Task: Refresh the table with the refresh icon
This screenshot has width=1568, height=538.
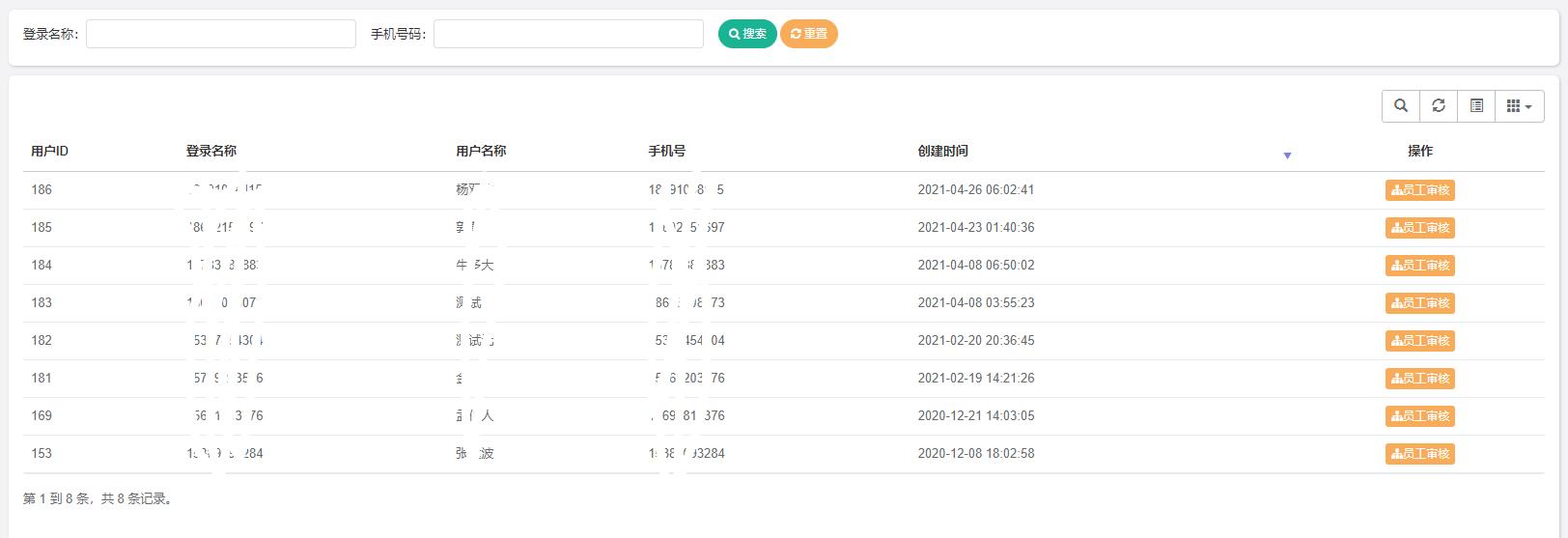Action: pos(1439,106)
